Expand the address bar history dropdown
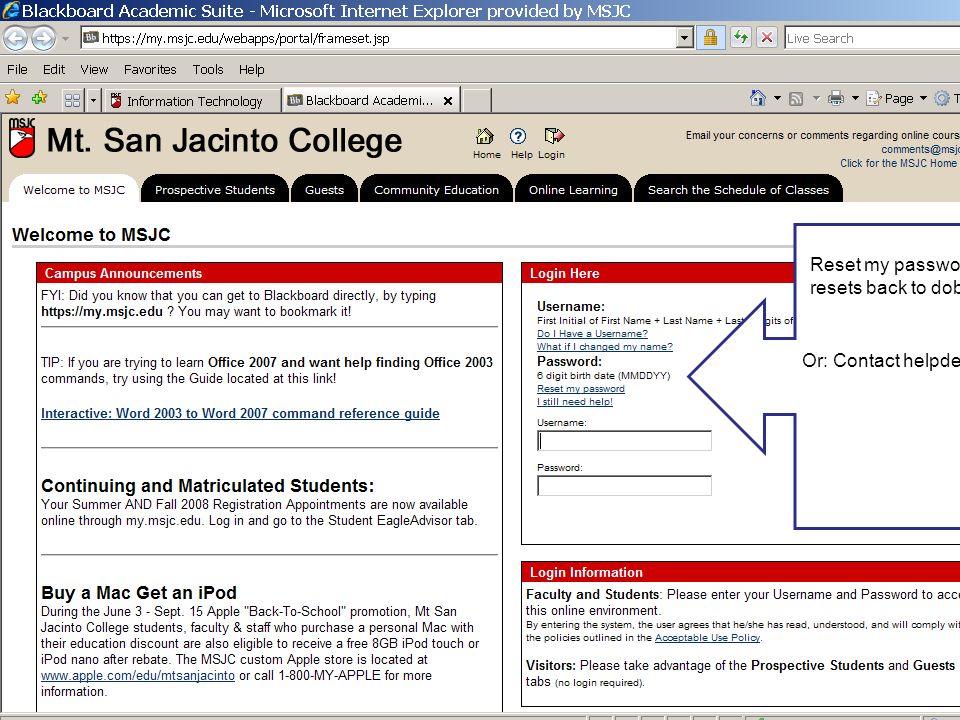Image resolution: width=960 pixels, height=720 pixels. [x=685, y=38]
